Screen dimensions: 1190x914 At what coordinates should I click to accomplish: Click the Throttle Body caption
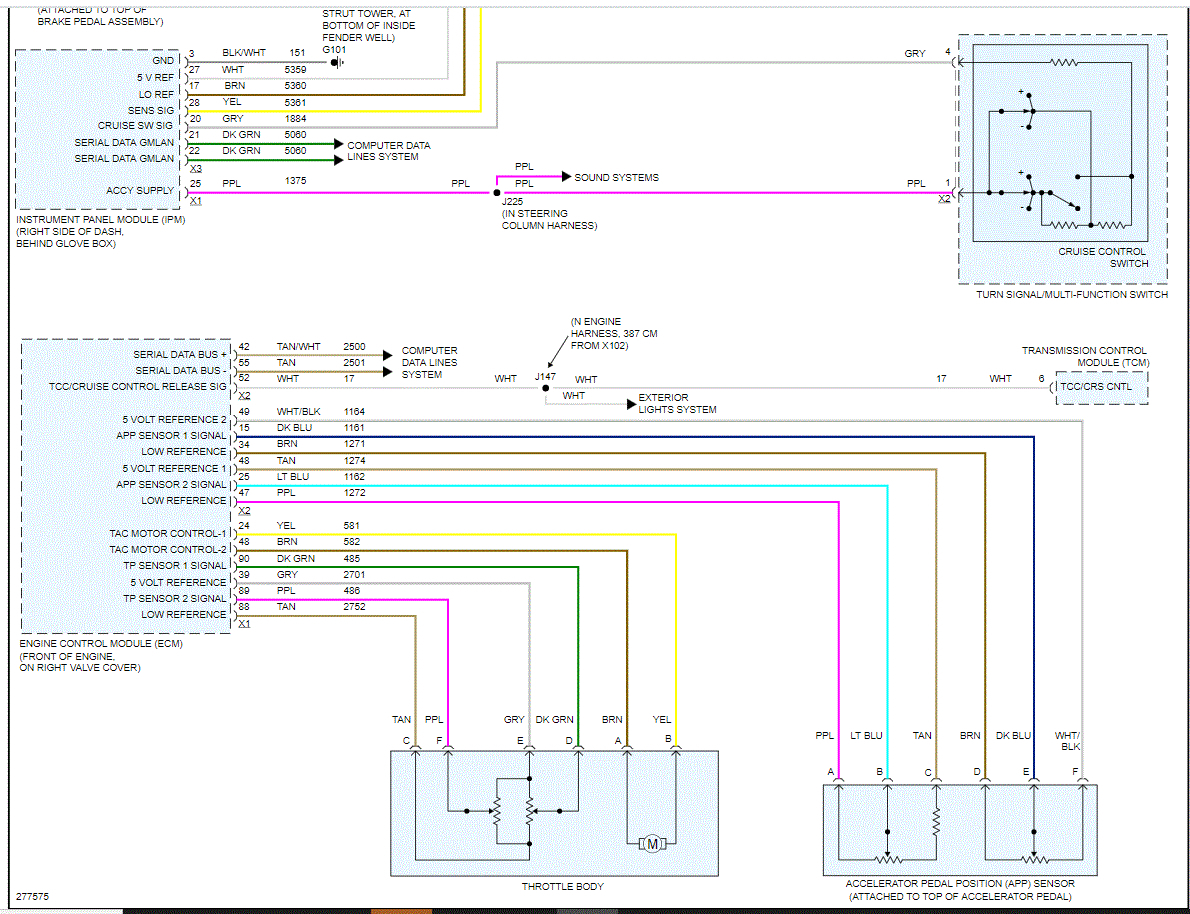pos(562,886)
